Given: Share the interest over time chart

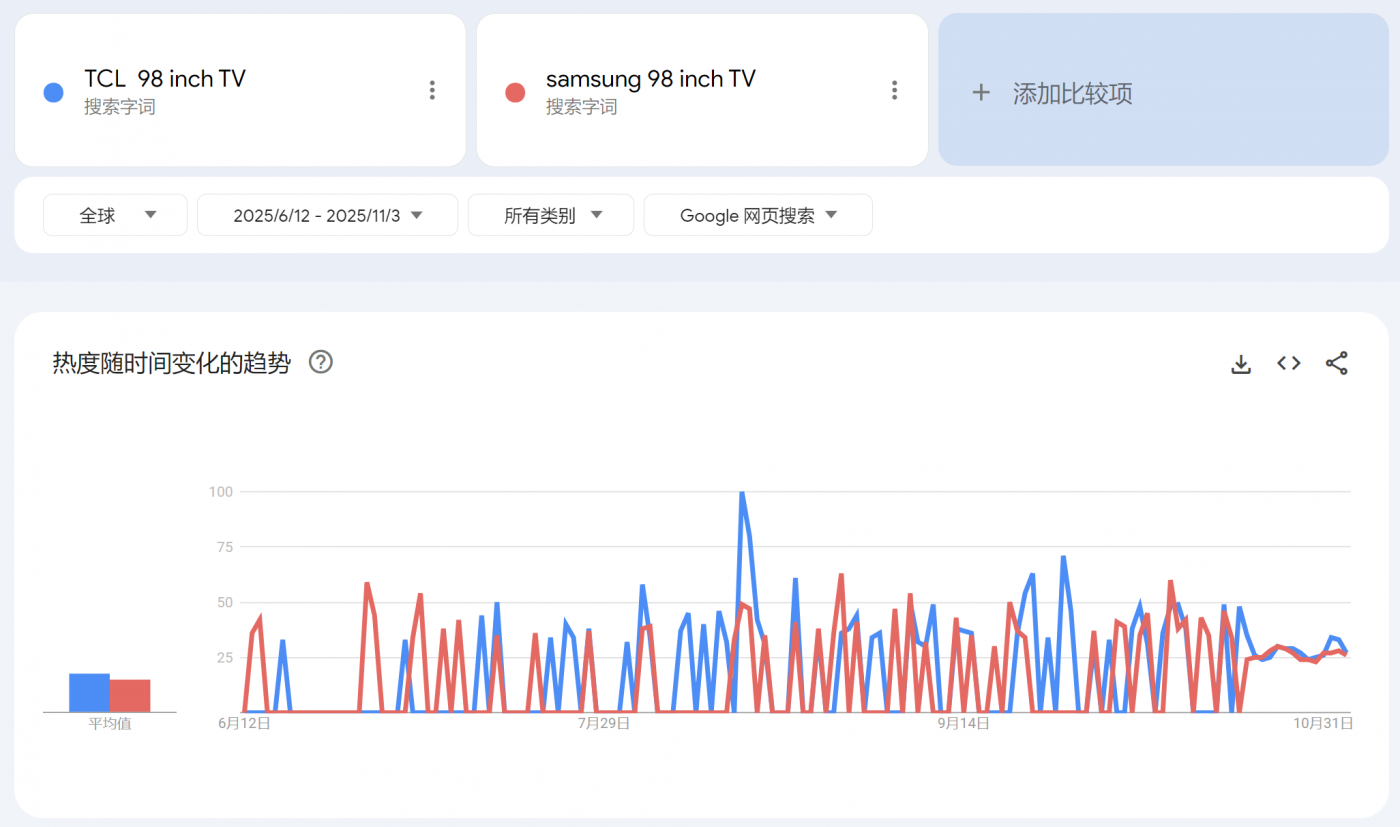Looking at the screenshot, I should tap(1337, 364).
